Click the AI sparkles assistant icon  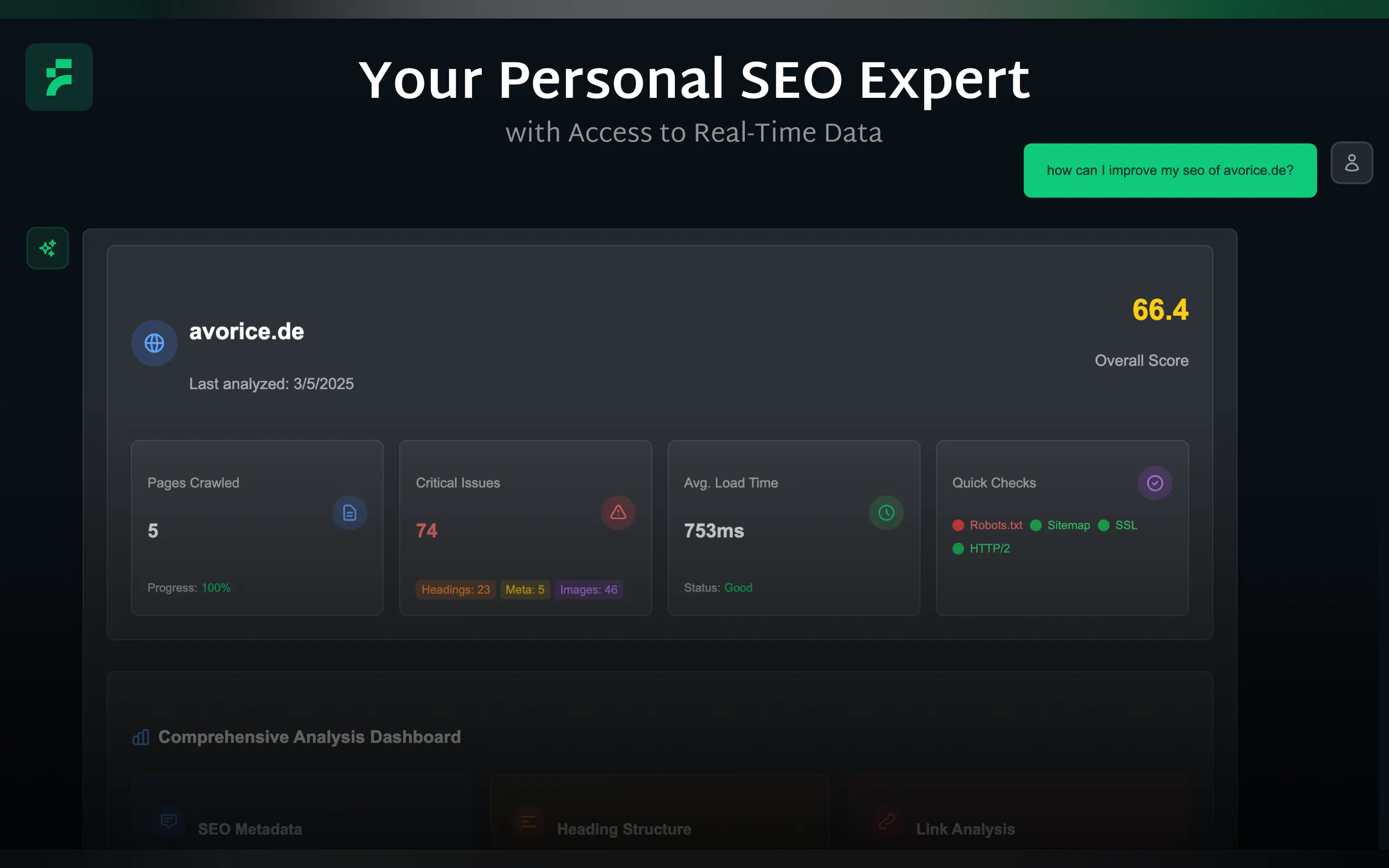(48, 248)
